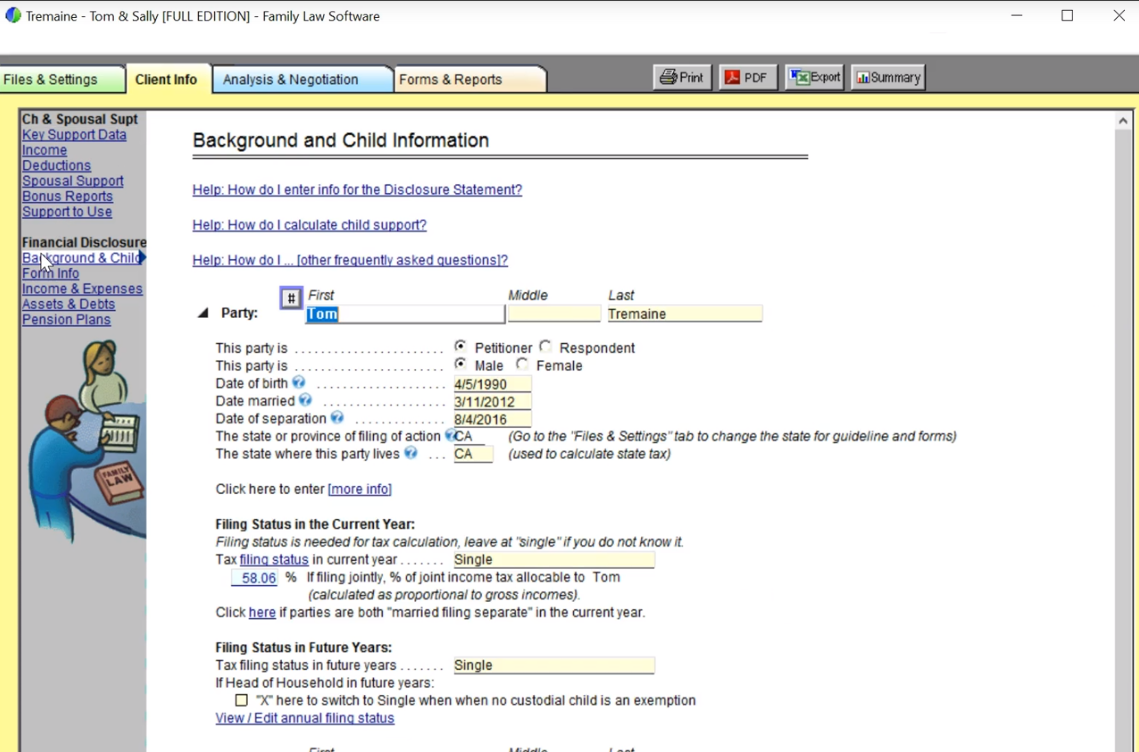Click the Last name field containing Tremaine
Viewport: 1139px width, 752px height.
[684, 314]
